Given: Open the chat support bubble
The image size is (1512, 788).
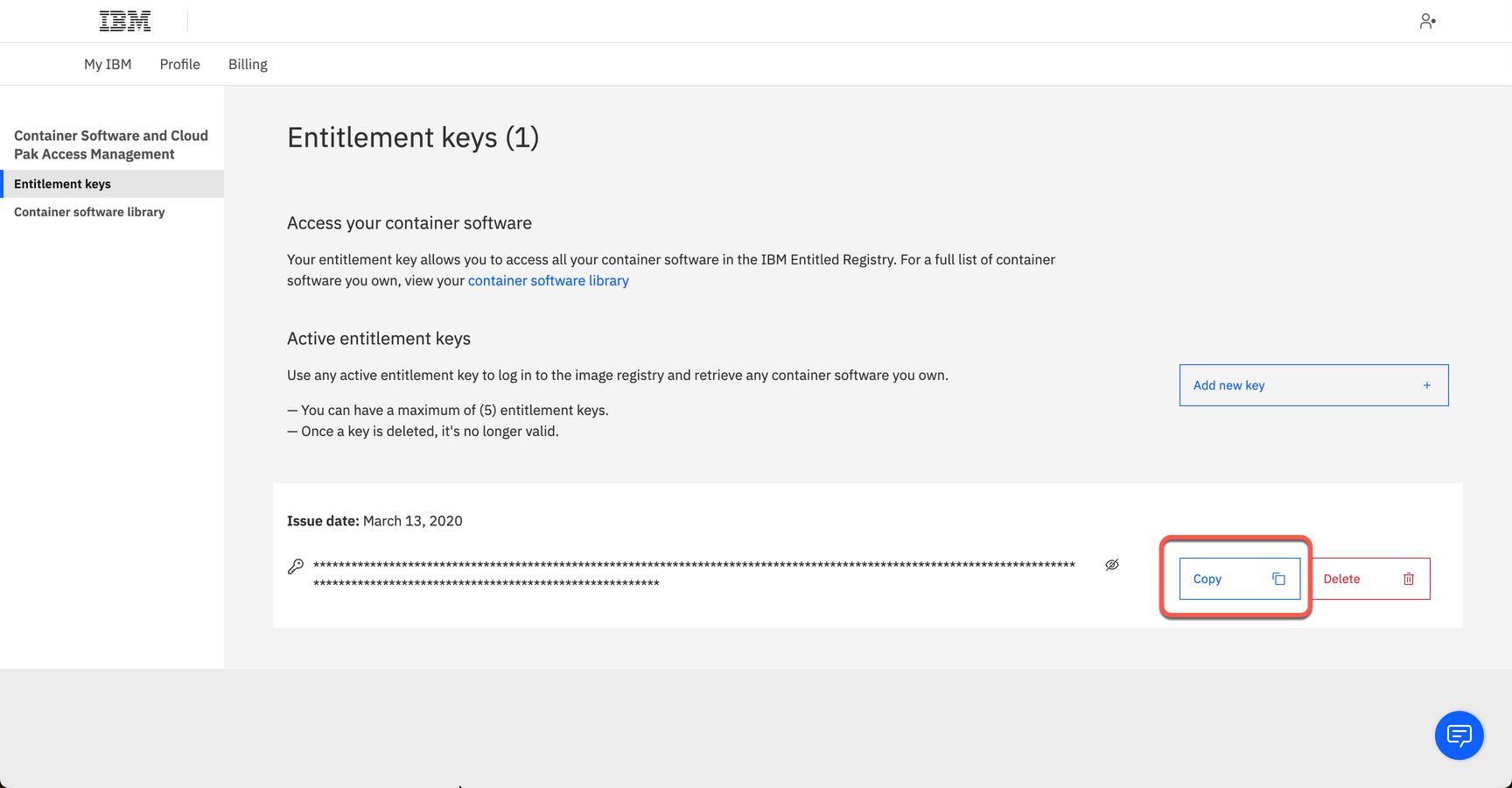Looking at the screenshot, I should click(x=1459, y=735).
